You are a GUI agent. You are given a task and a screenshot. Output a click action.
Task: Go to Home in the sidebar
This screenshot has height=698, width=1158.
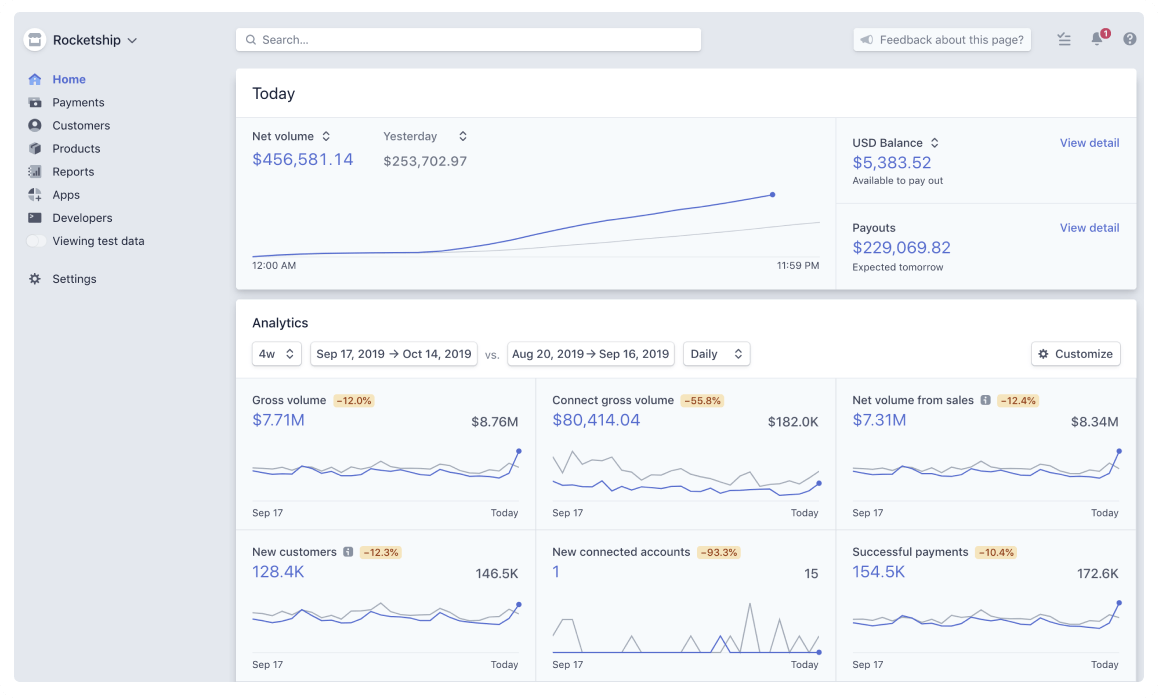(69, 79)
